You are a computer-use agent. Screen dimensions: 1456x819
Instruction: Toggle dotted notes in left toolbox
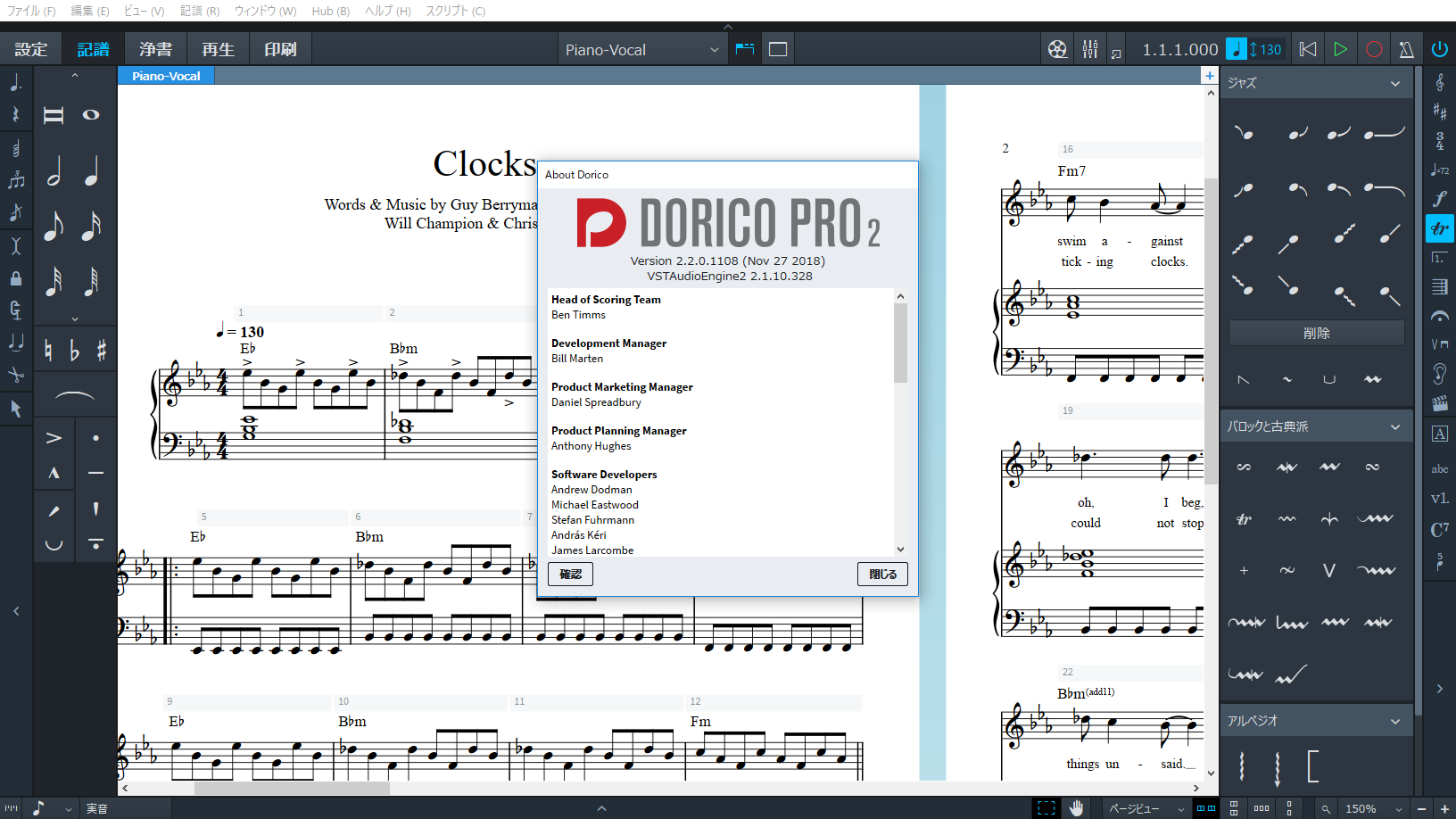(16, 83)
